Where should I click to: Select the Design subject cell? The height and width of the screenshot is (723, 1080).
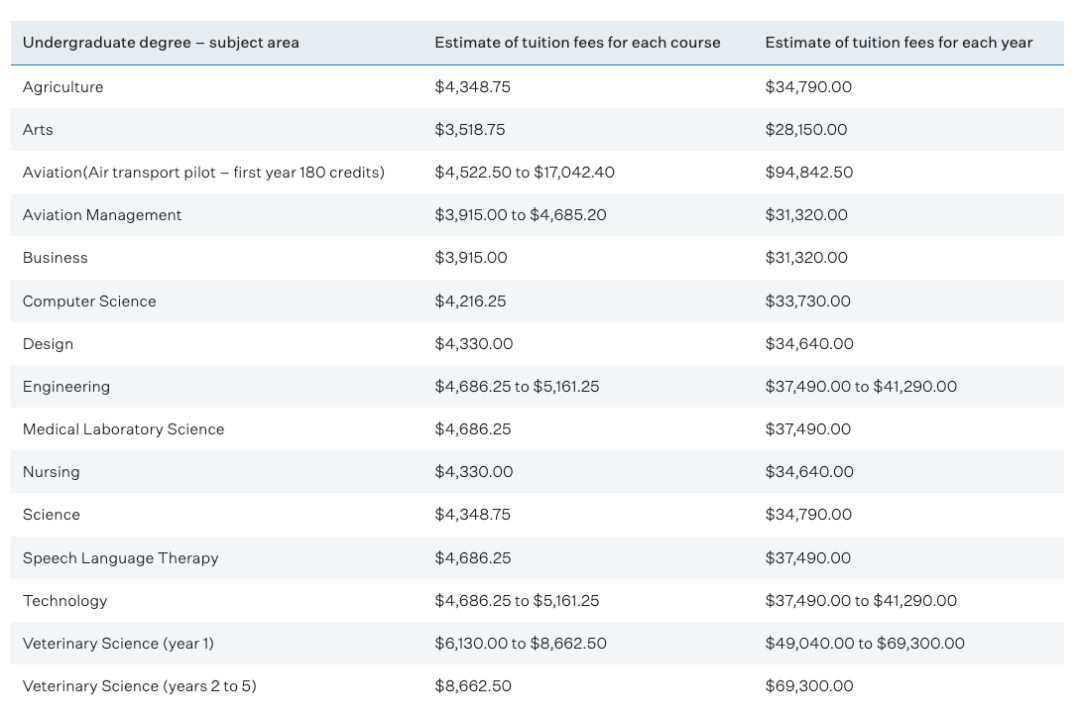click(48, 344)
